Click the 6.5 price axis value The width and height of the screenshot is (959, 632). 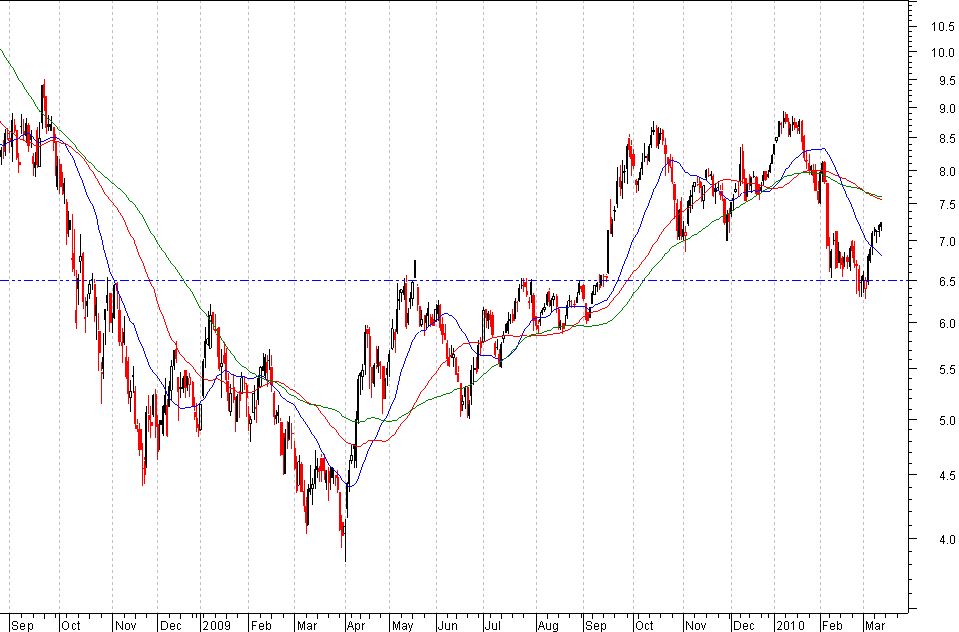946,281
